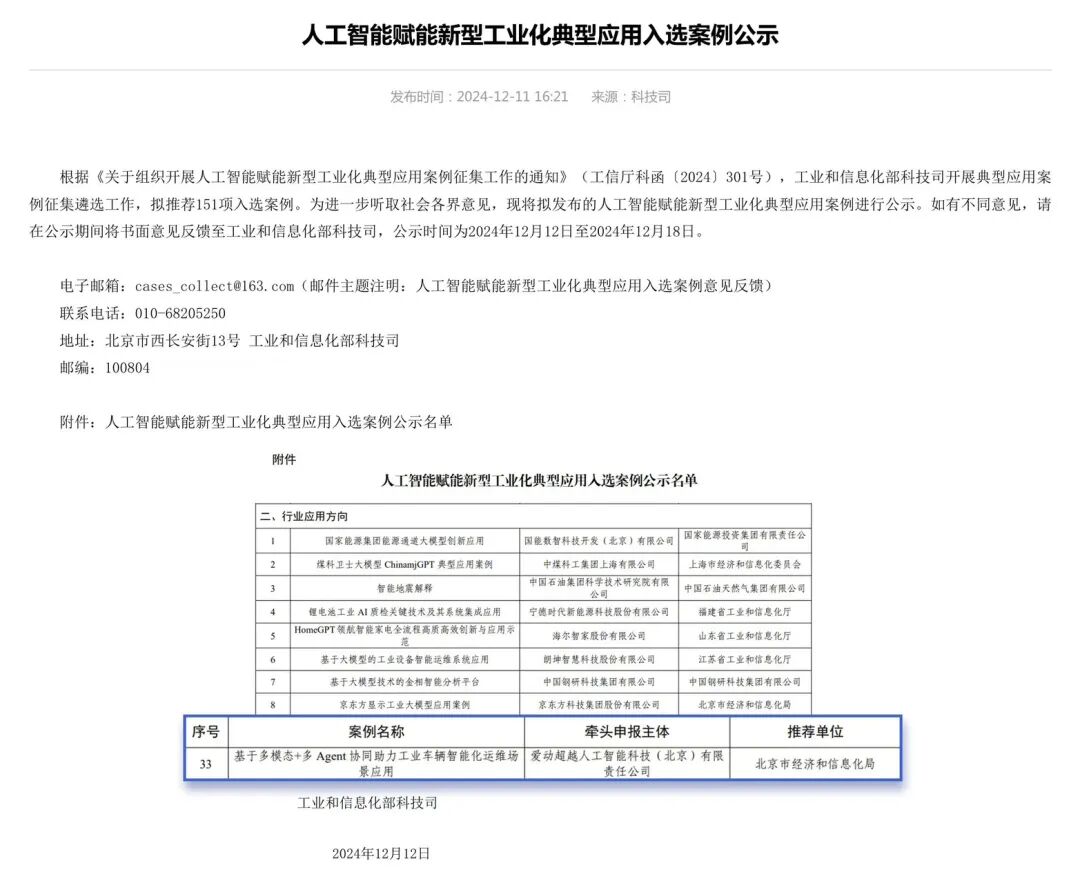This screenshot has height=883, width=1080.
Task: Click the cell 朗坤智慧科技股份有限公司
Action: point(599,659)
